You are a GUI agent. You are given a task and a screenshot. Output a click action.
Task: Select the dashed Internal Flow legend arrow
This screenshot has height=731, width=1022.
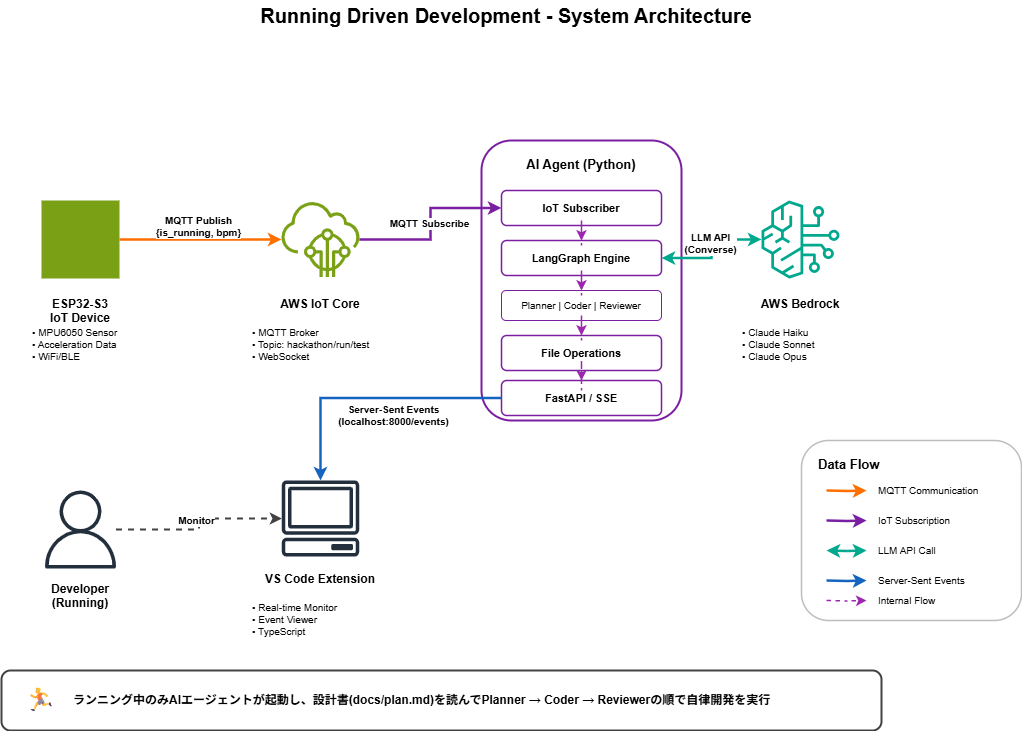tap(844, 601)
